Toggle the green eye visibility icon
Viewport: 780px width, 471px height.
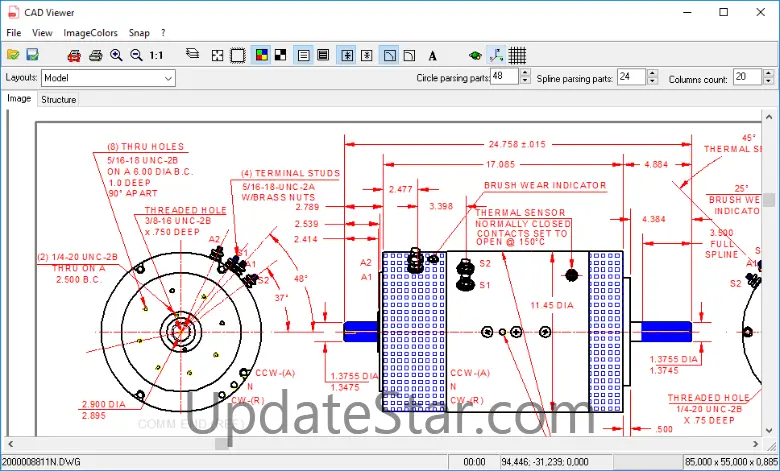click(x=475, y=55)
